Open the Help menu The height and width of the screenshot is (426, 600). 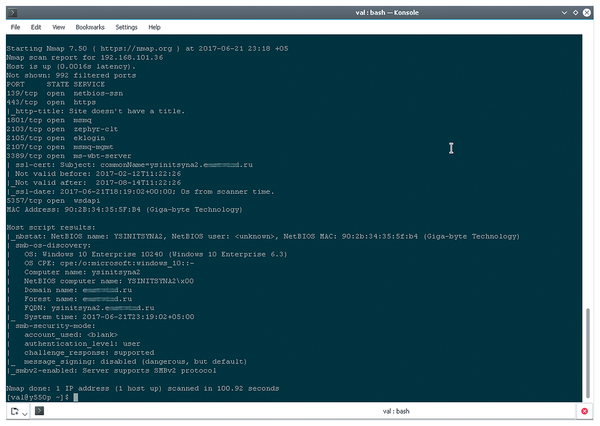point(155,27)
